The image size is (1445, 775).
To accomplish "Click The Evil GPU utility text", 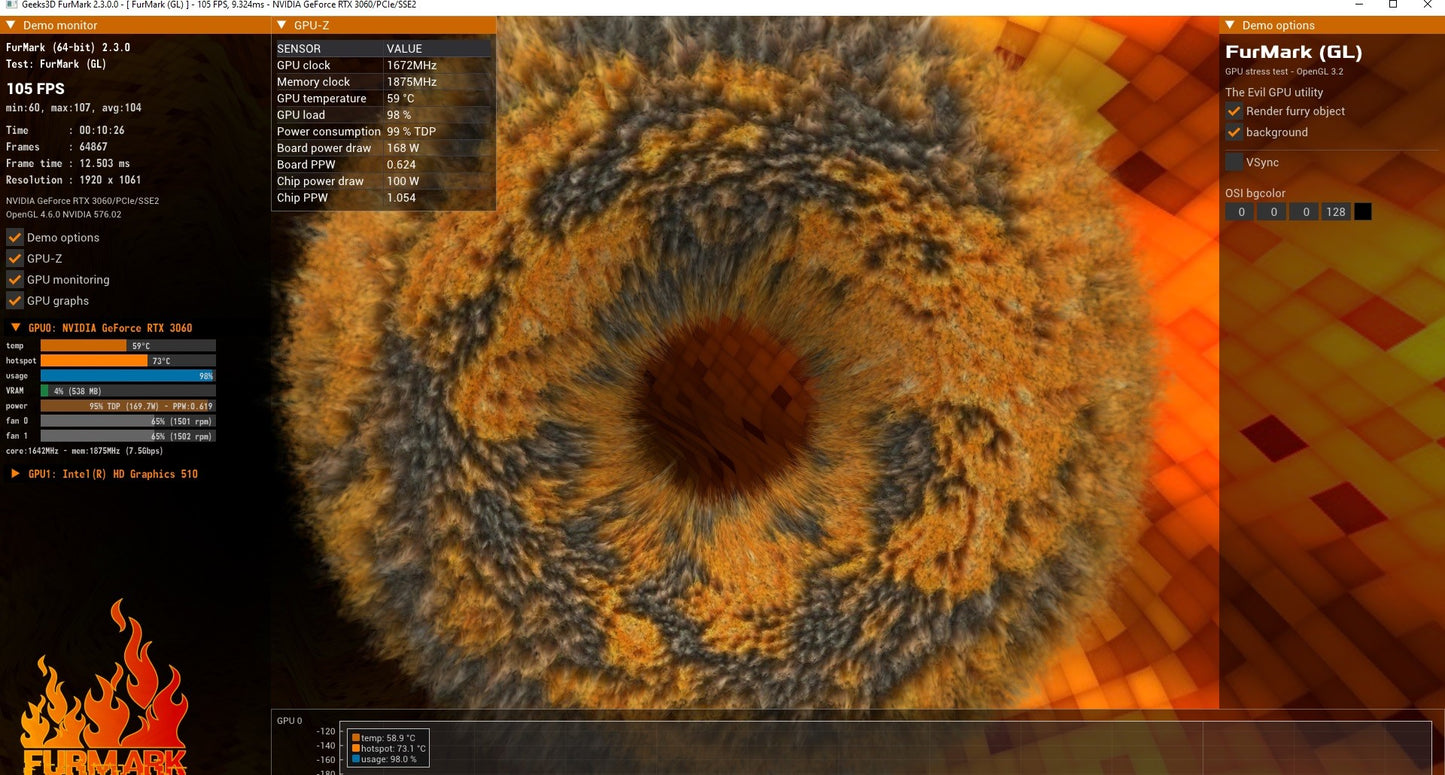I will tap(1275, 92).
